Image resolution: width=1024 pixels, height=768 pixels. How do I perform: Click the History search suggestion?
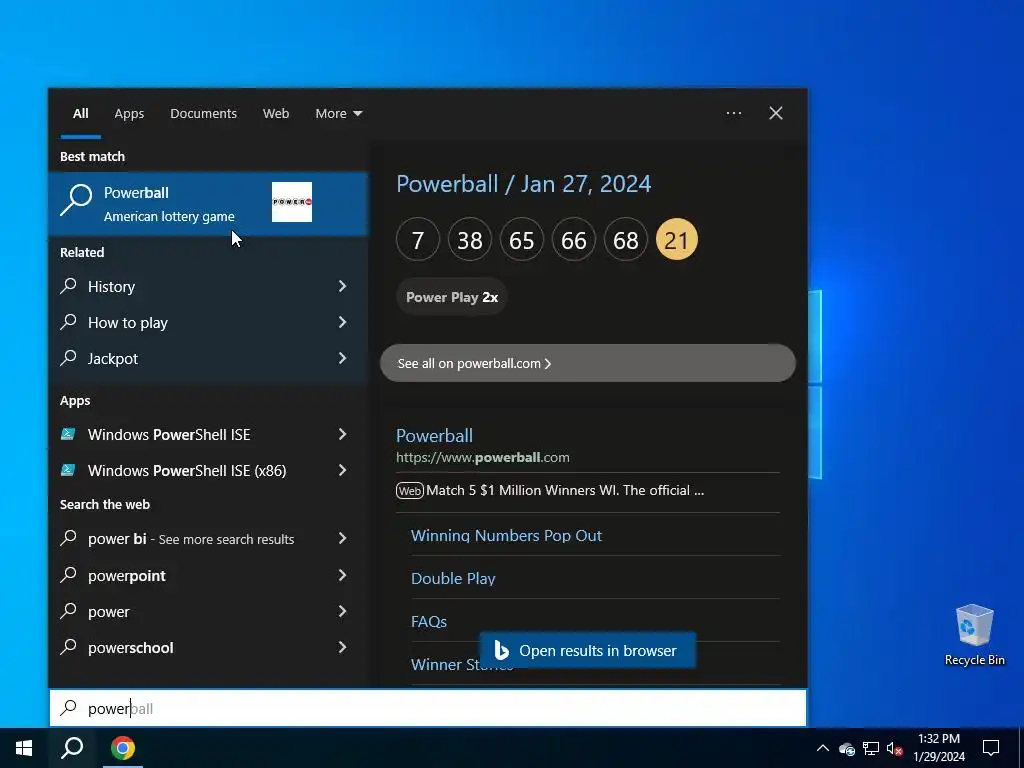click(111, 287)
